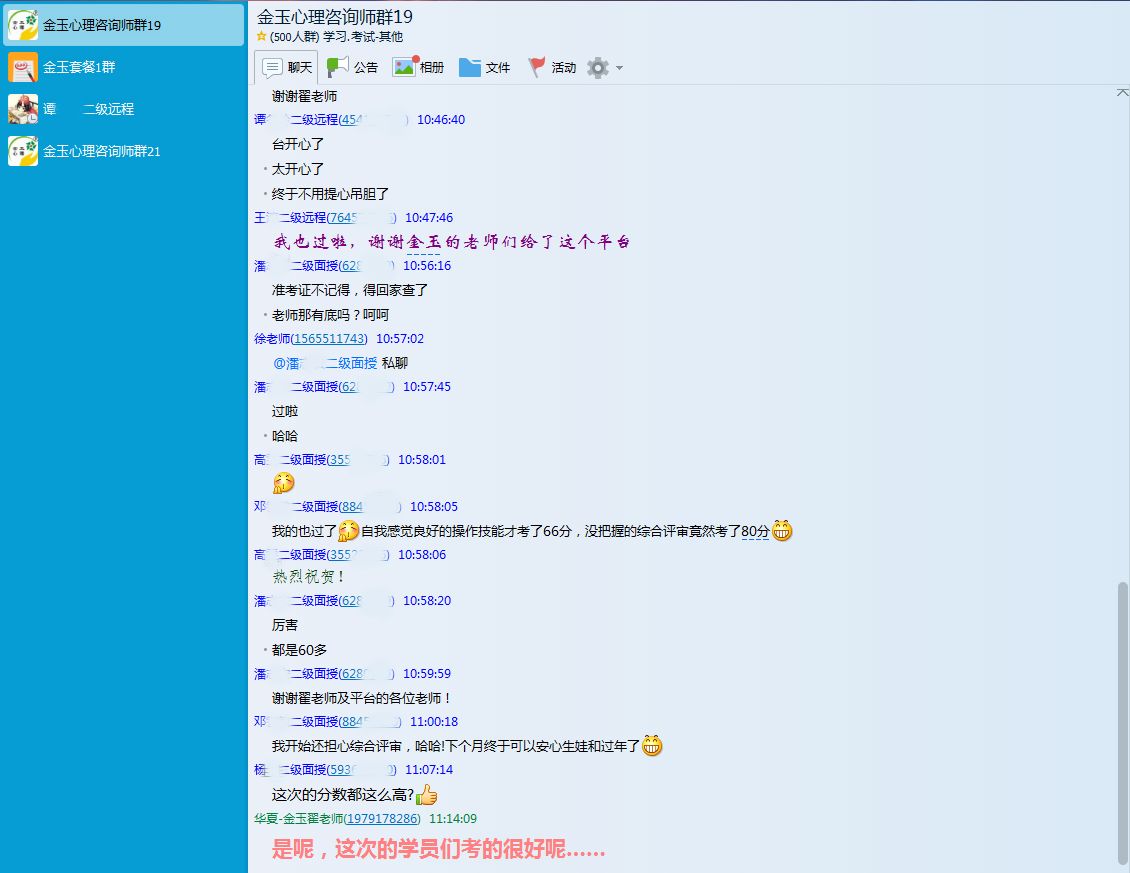1130x873 pixels.
Task: Expand the dropdown arrow next to gear
Action: tap(620, 68)
